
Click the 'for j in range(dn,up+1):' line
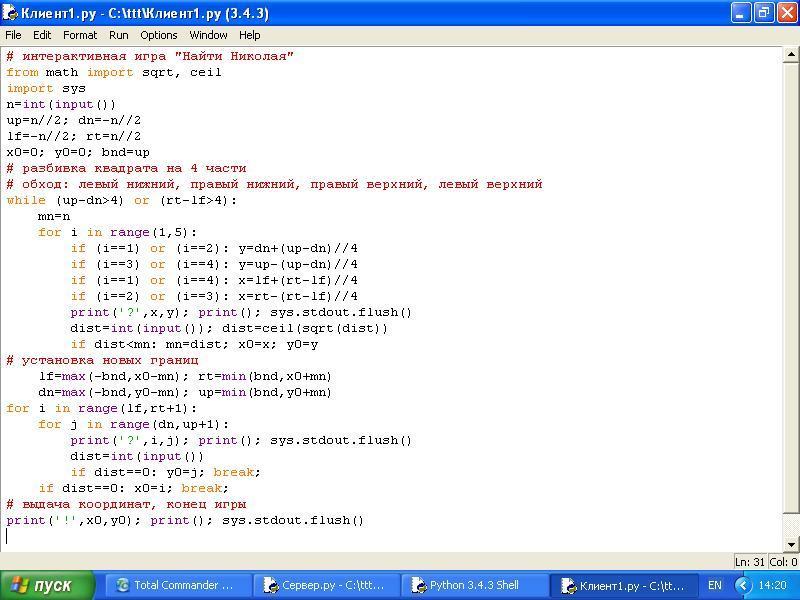coord(134,424)
